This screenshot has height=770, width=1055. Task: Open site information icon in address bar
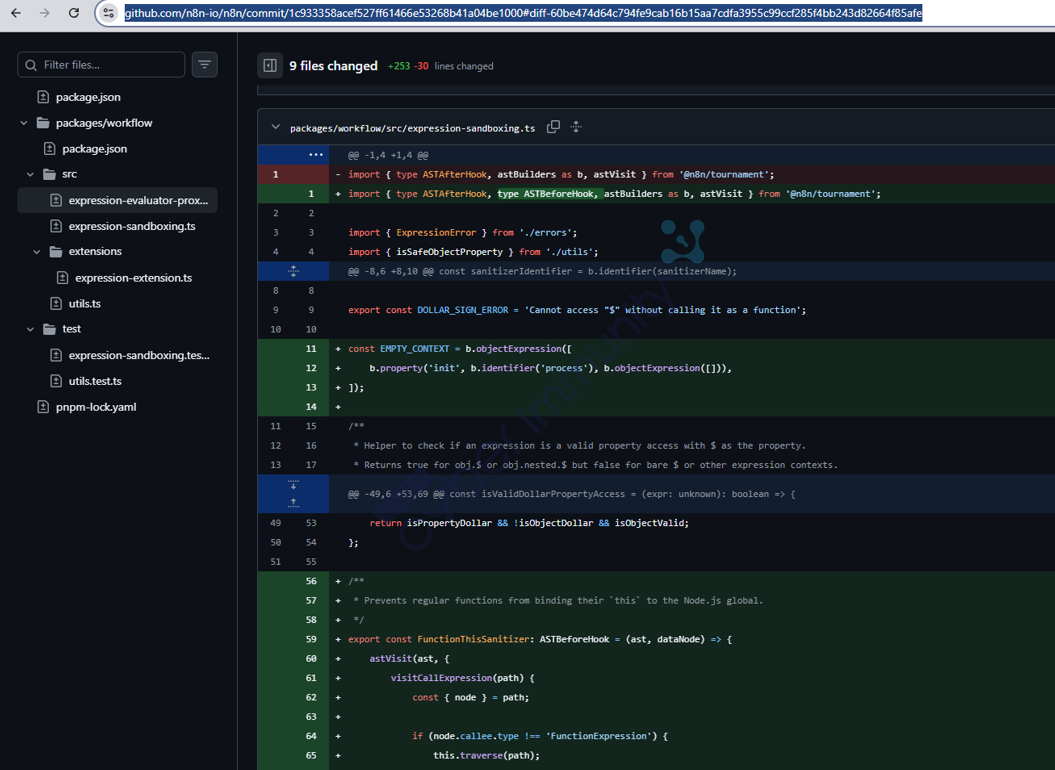[108, 13]
